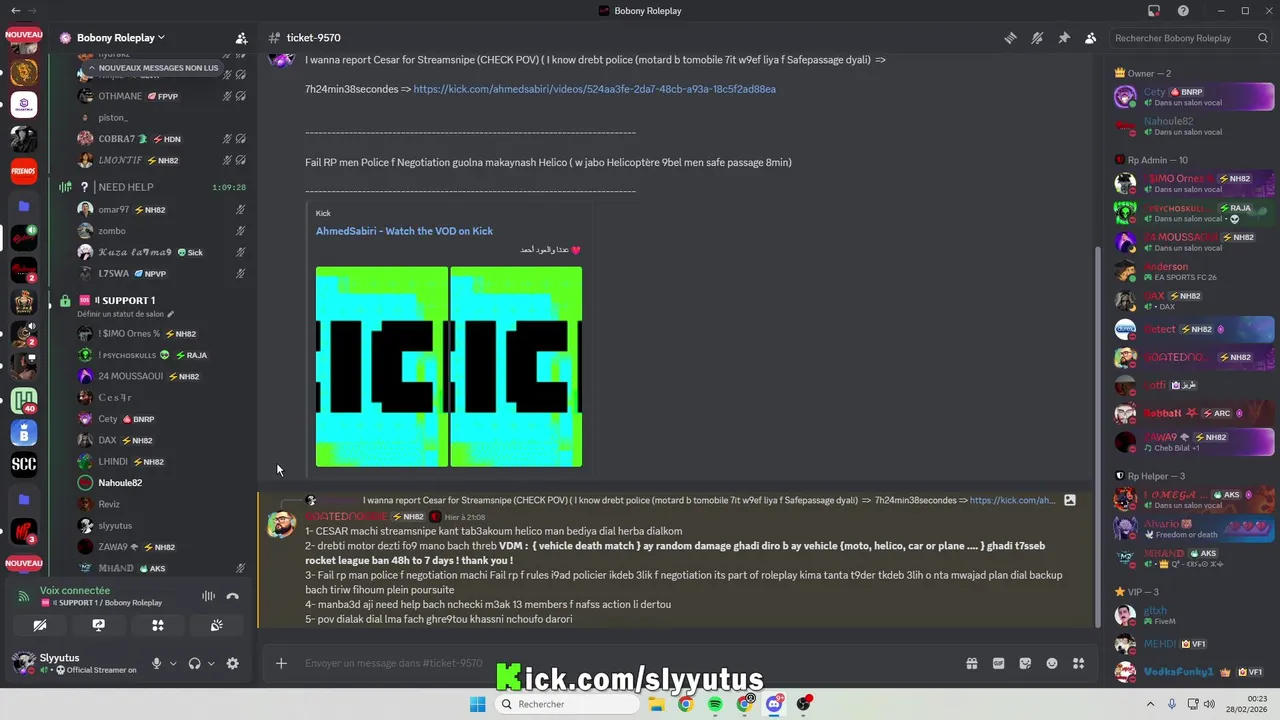Click the top NOUVEAU server list badge
The width and height of the screenshot is (1280, 720).
tap(24, 34)
